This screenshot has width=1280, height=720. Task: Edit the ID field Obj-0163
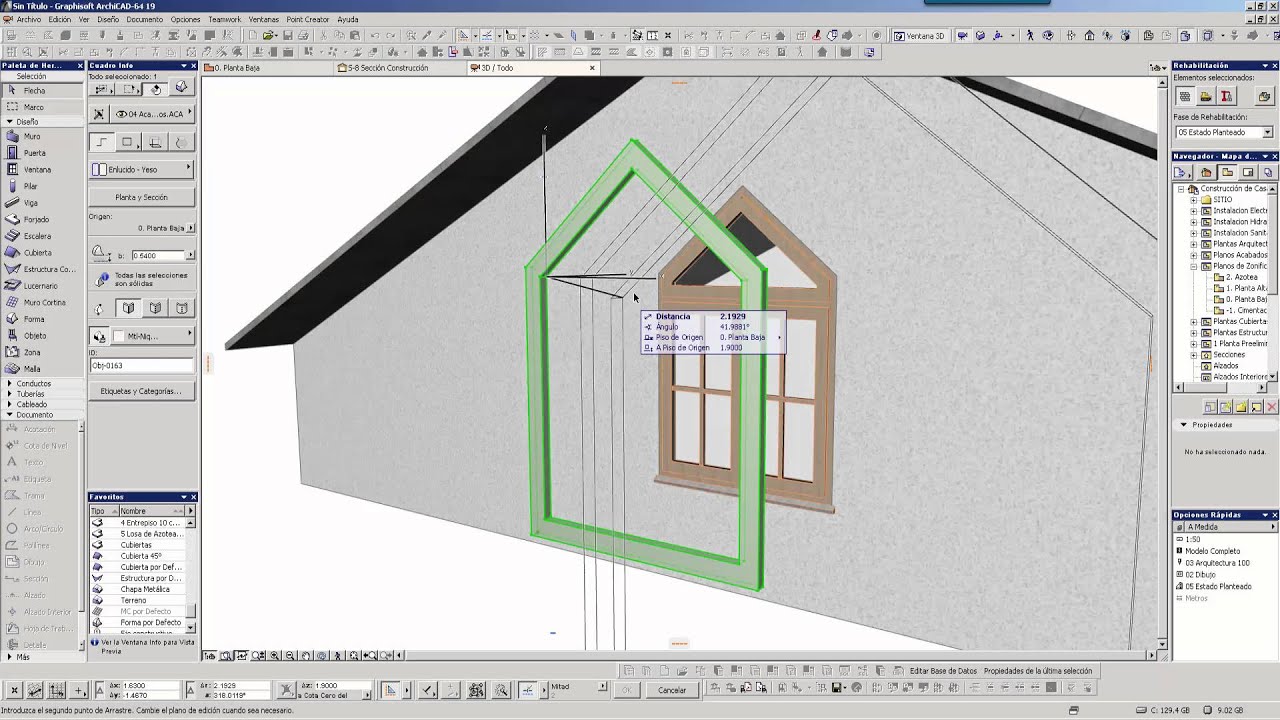141,366
